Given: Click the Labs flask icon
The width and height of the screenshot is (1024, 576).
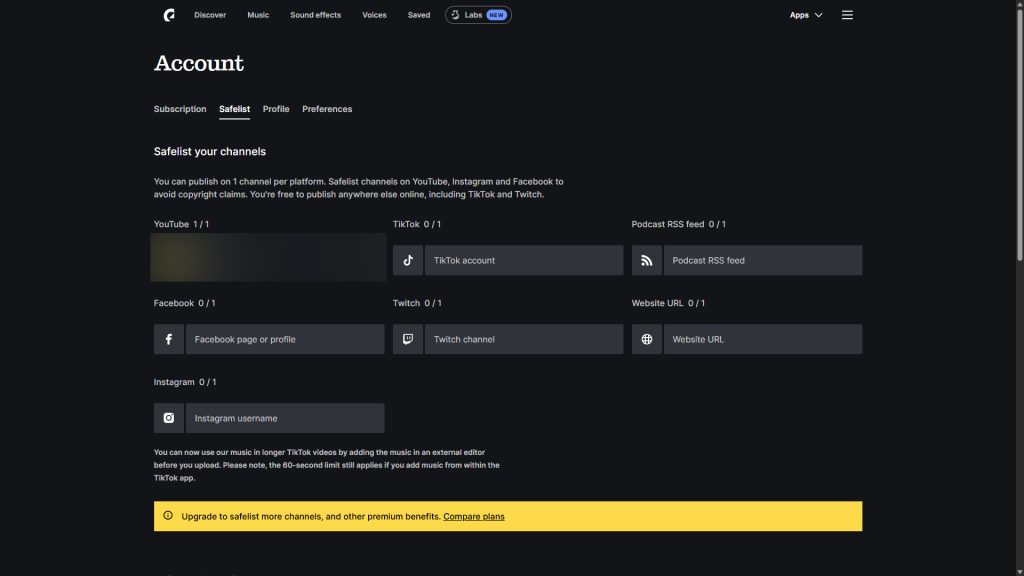Looking at the screenshot, I should [x=455, y=15].
